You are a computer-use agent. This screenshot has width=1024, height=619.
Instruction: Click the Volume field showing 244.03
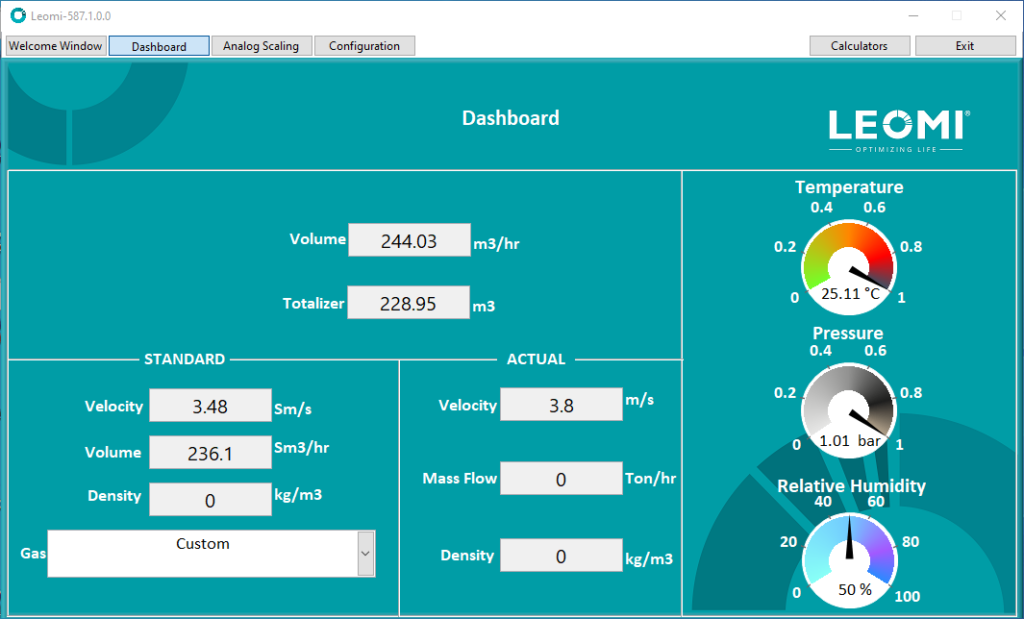409,240
